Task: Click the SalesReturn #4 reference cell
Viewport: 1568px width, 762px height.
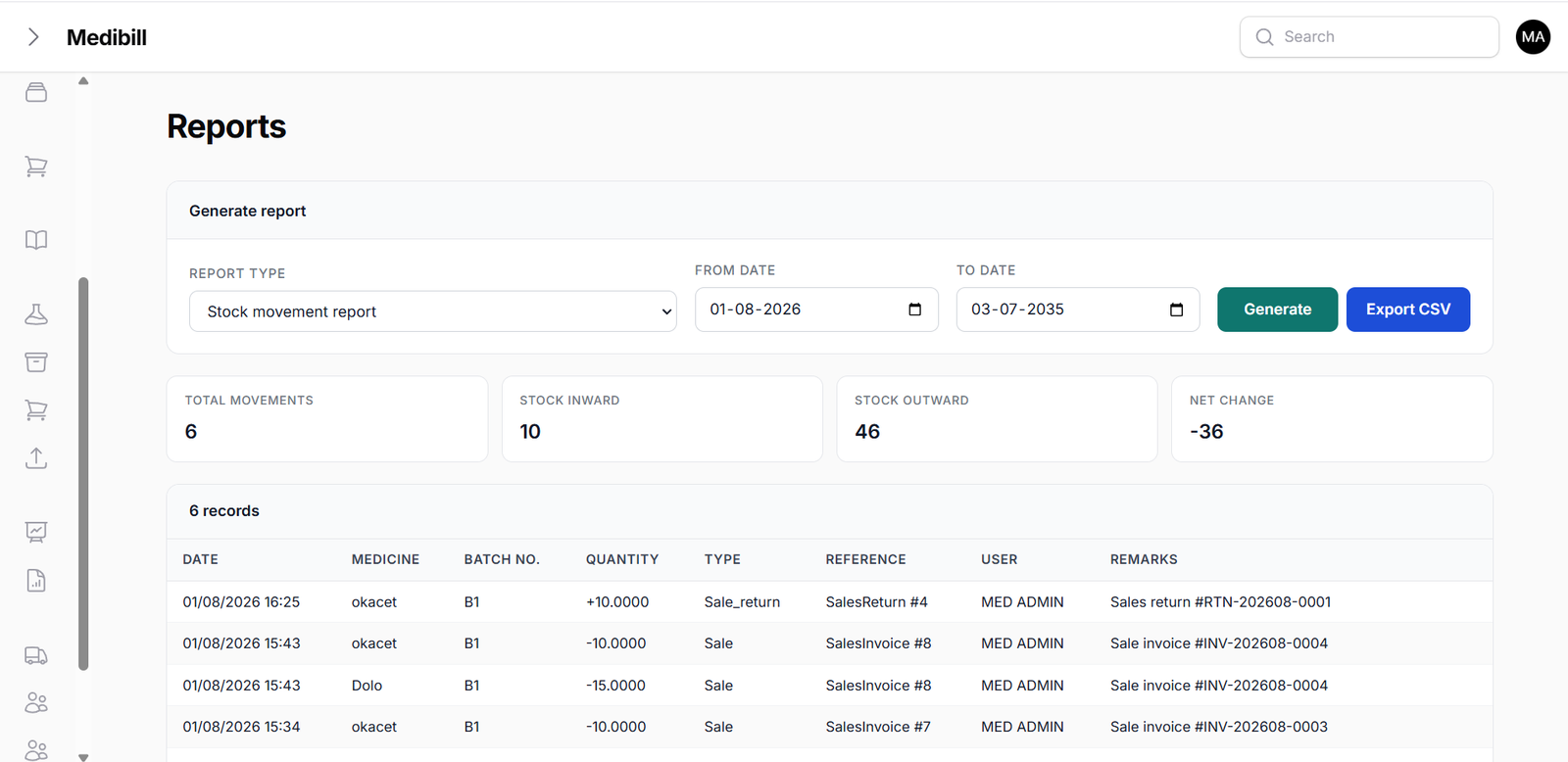Action: coord(876,602)
